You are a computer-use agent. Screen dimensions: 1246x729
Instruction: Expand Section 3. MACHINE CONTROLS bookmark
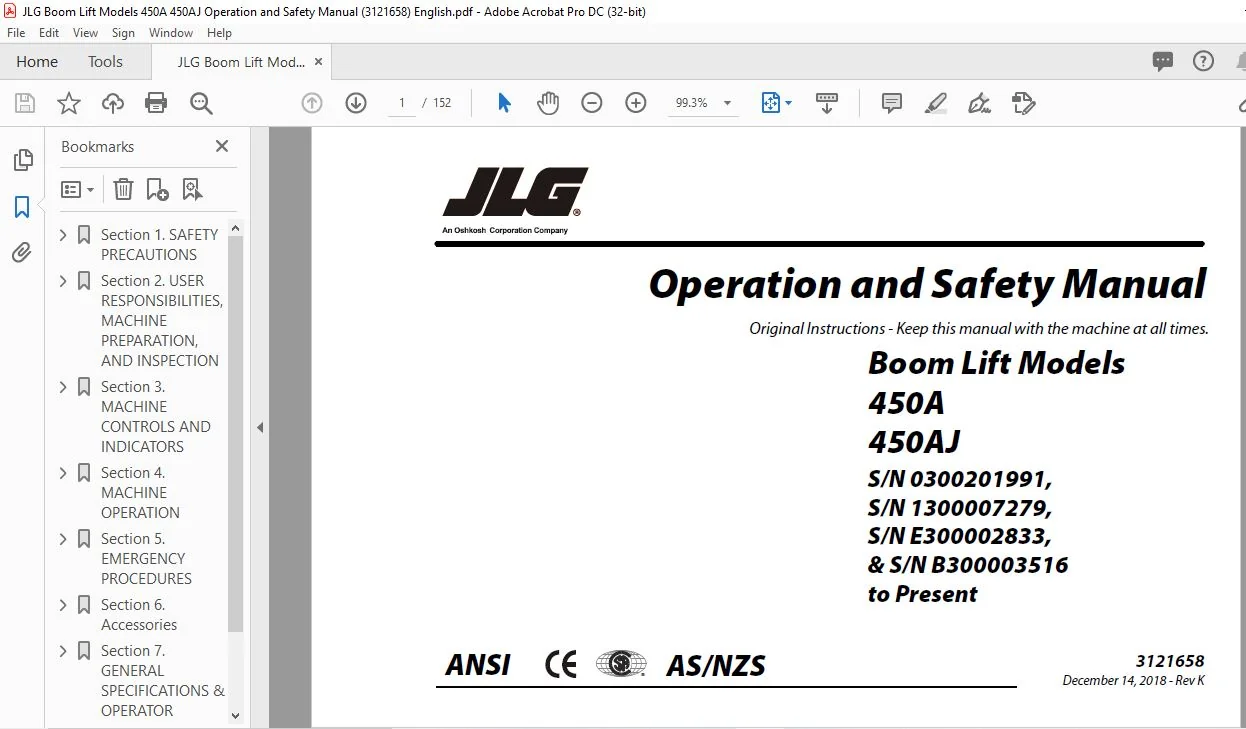tap(63, 387)
